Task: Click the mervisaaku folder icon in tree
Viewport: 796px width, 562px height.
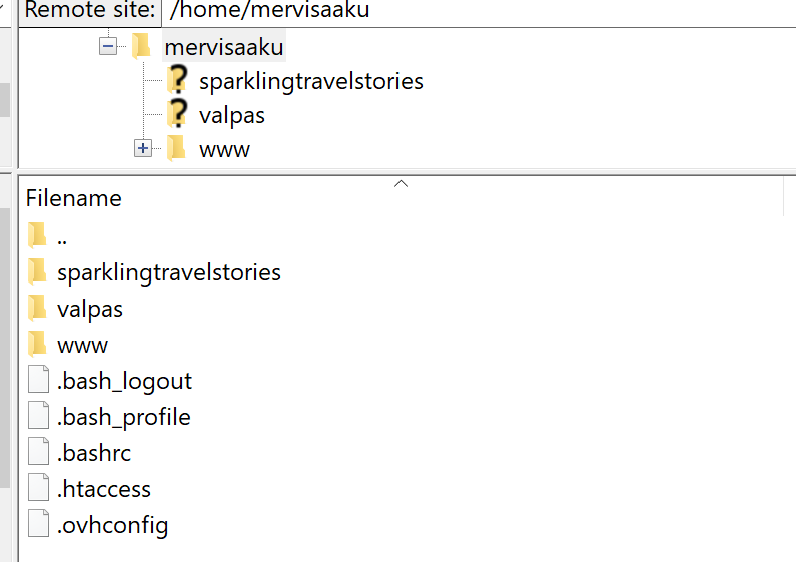Action: tap(141, 46)
